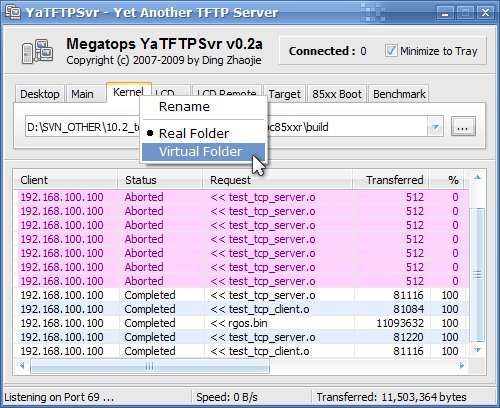Image resolution: width=500 pixels, height=408 pixels.
Task: Open the 85xx Boot tab
Action: tap(337, 94)
